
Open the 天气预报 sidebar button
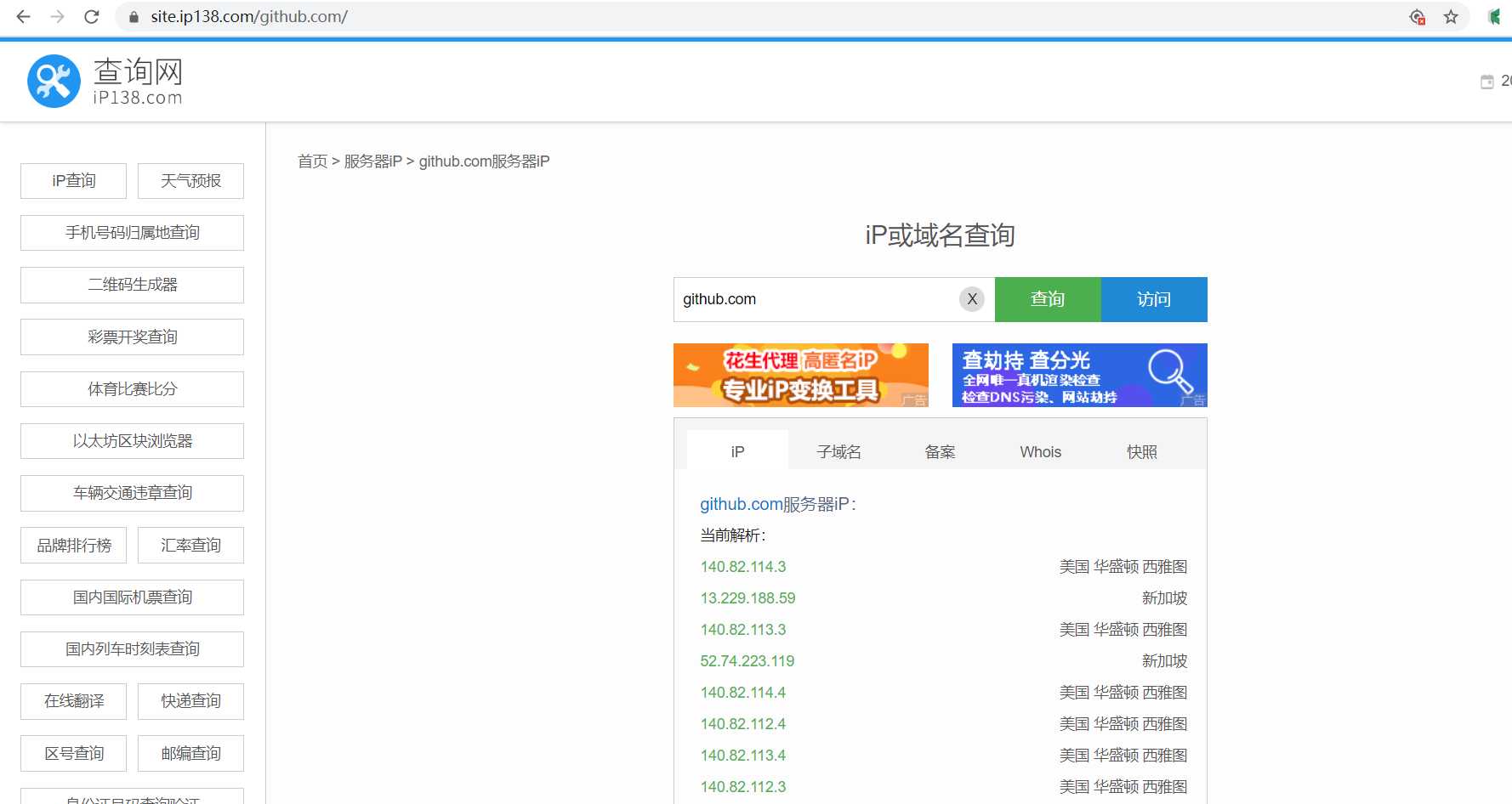(190, 181)
